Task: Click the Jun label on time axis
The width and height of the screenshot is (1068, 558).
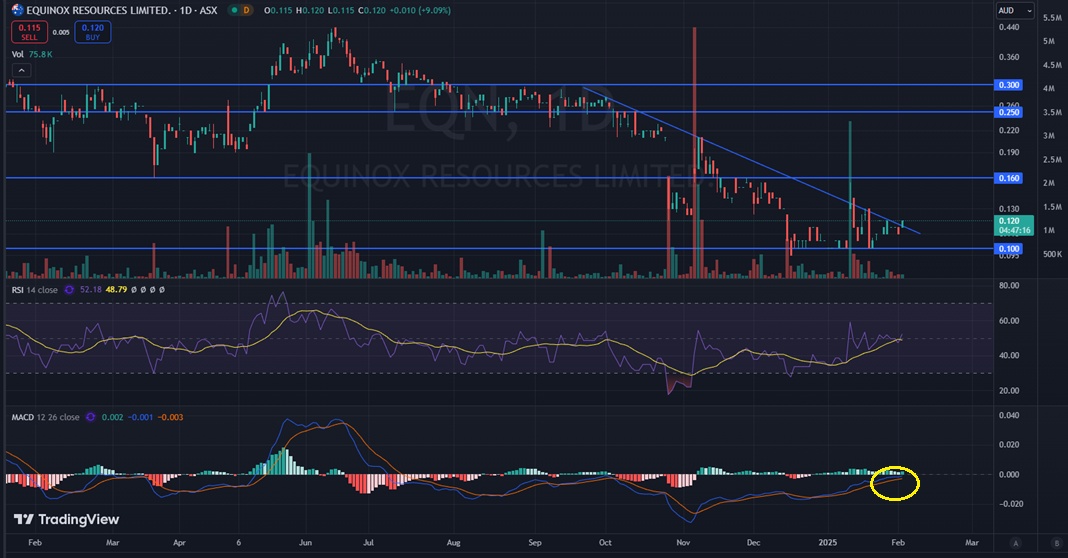Action: (305, 543)
